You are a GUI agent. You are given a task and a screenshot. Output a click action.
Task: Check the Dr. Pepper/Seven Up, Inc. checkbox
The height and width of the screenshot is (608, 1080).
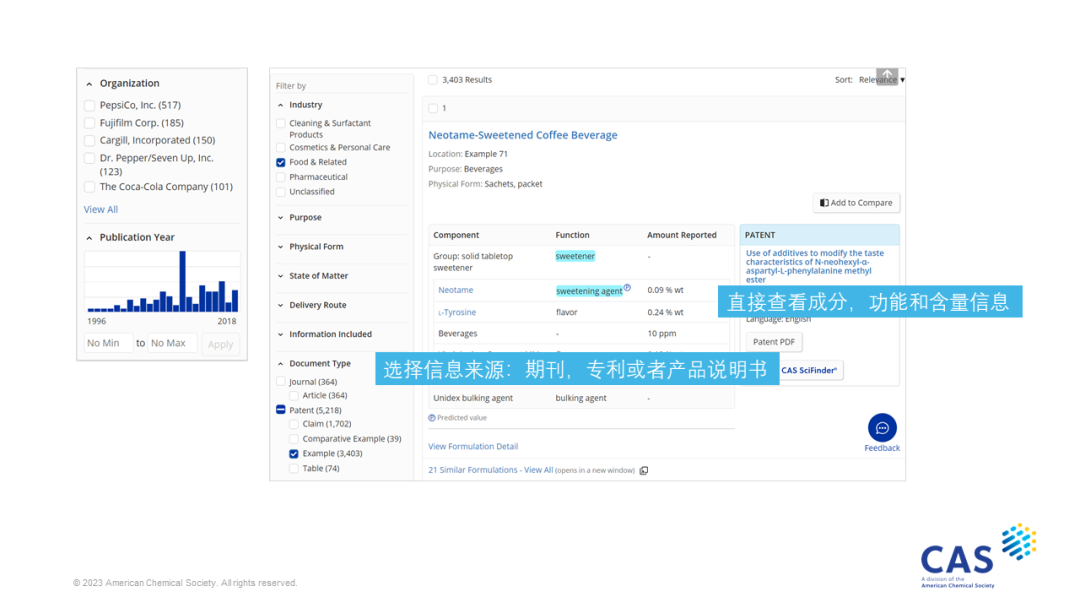click(90, 158)
